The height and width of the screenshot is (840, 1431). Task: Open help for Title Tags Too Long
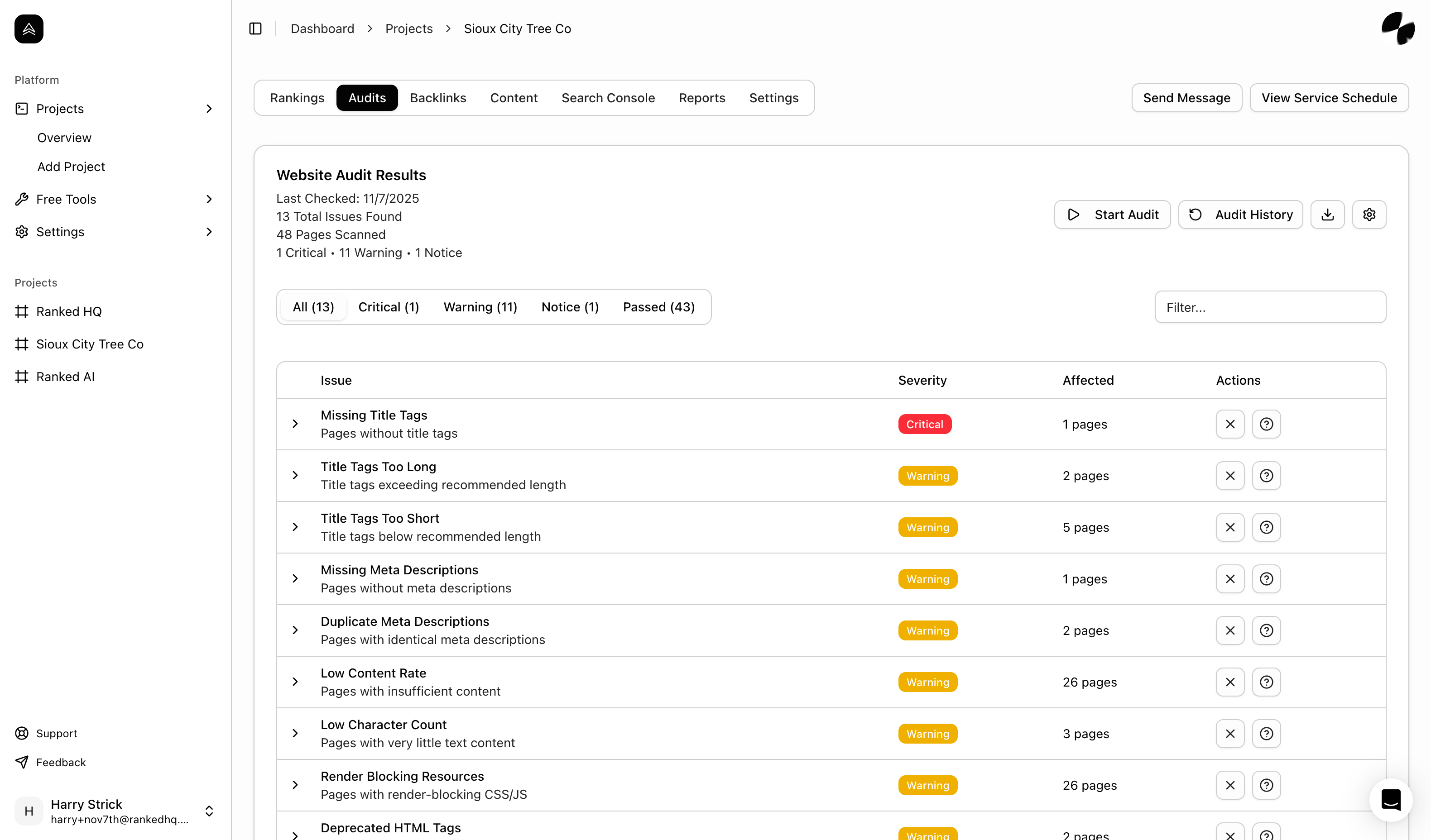click(x=1266, y=476)
